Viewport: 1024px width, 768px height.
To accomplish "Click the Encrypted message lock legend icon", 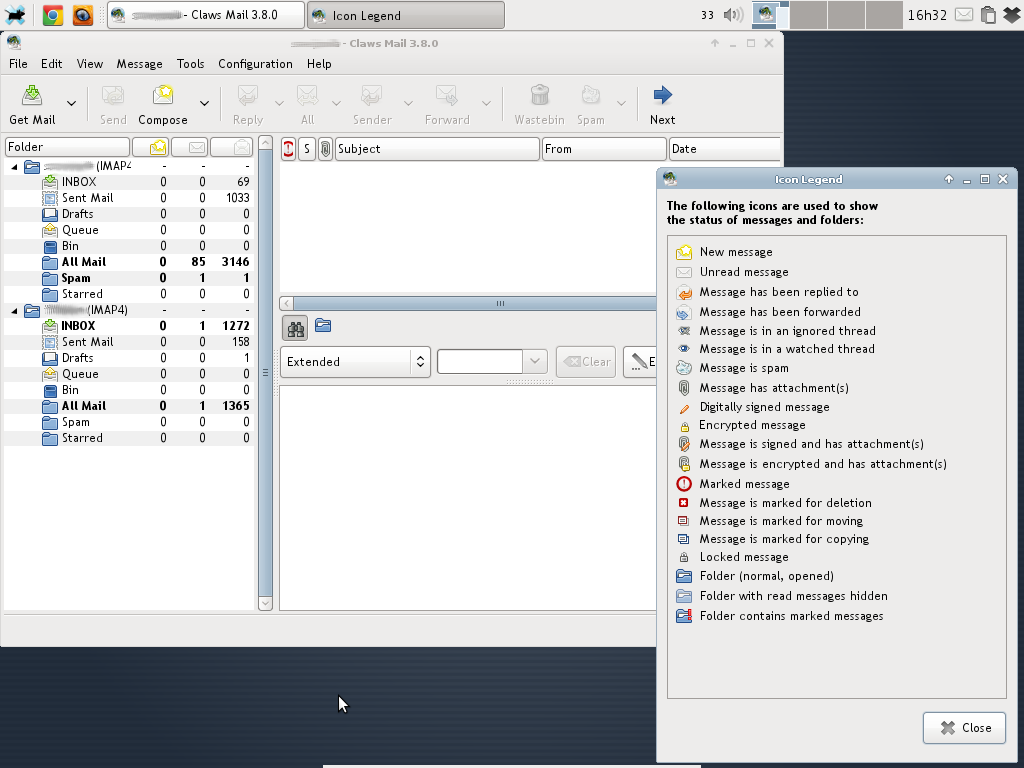I will click(x=684, y=426).
